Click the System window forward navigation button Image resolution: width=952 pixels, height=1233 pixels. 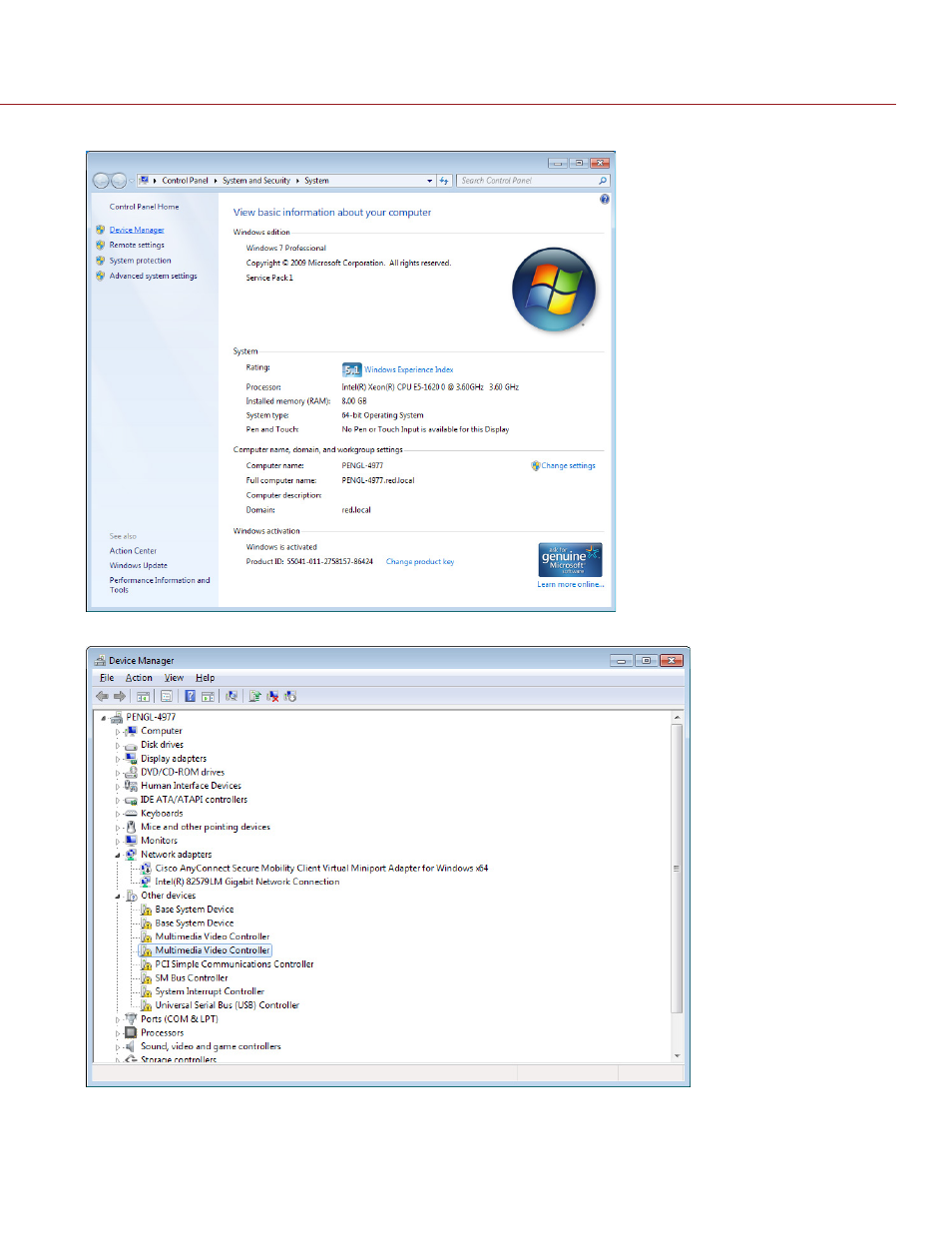(119, 181)
